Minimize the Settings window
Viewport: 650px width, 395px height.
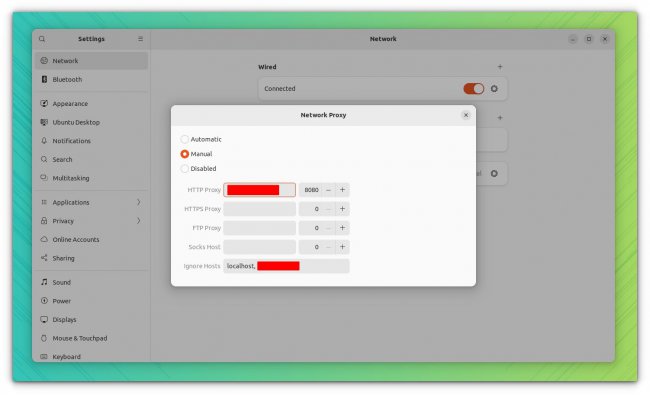[x=572, y=39]
